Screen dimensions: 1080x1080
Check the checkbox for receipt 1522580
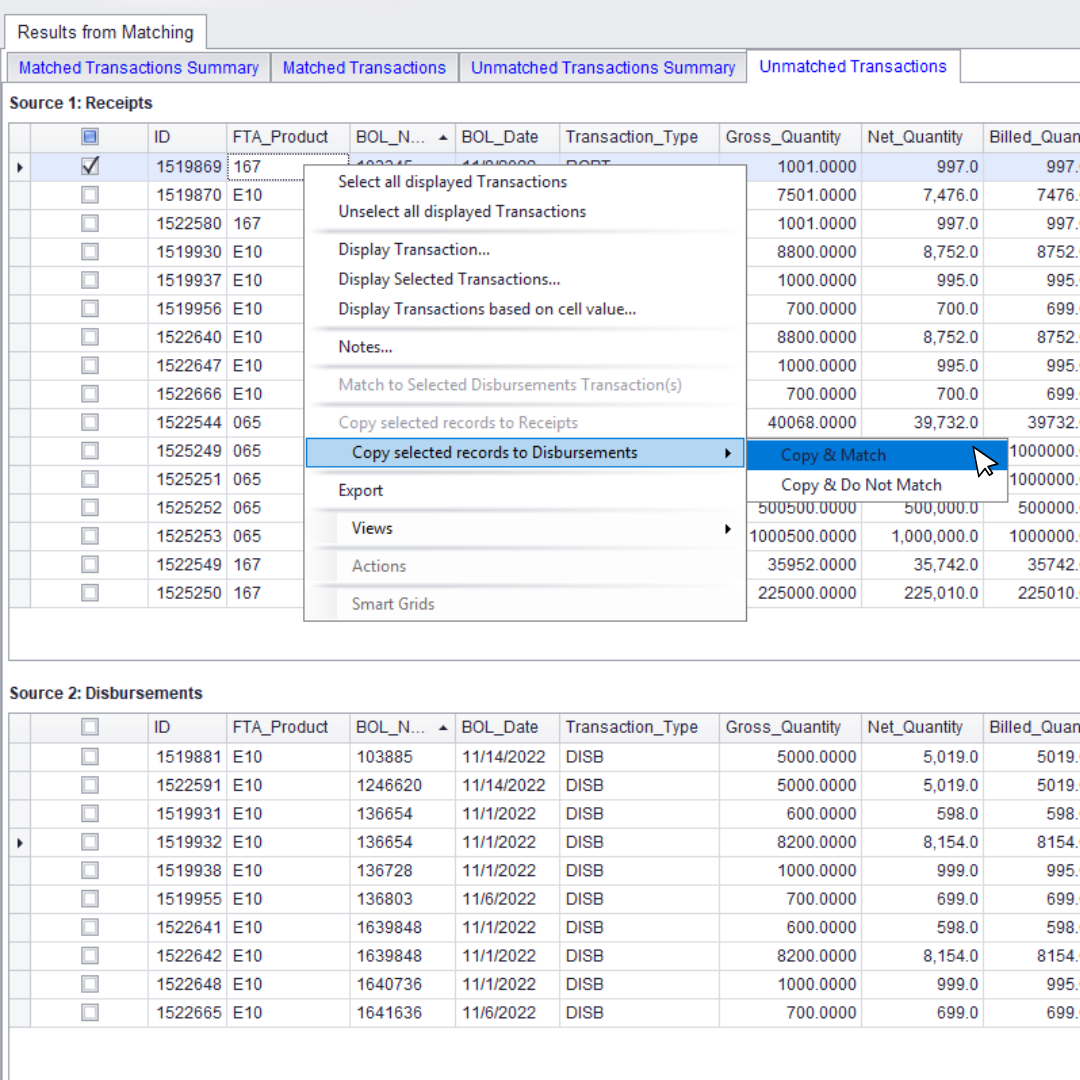click(89, 223)
